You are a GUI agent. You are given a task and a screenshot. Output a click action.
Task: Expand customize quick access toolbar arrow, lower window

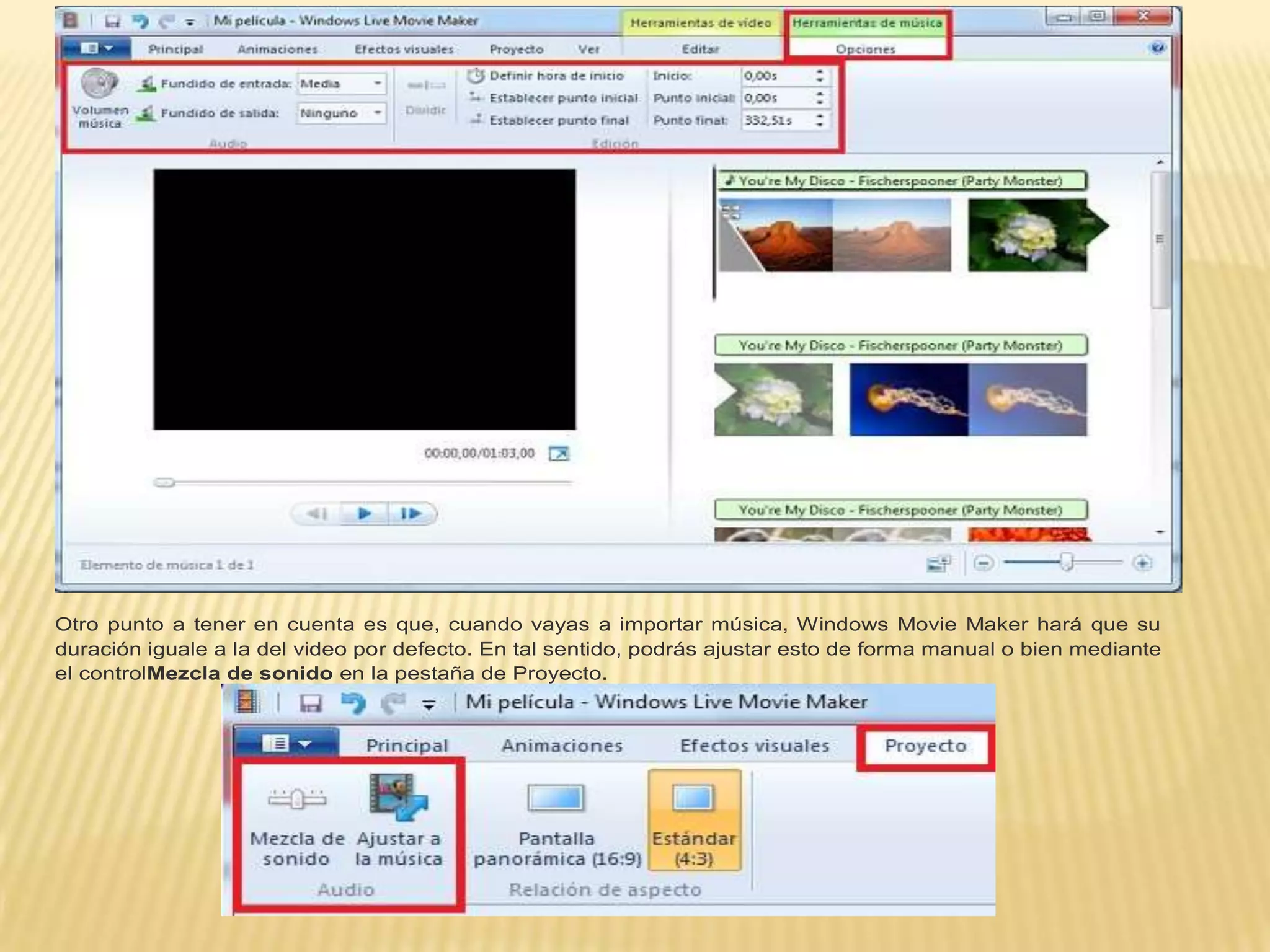[429, 704]
